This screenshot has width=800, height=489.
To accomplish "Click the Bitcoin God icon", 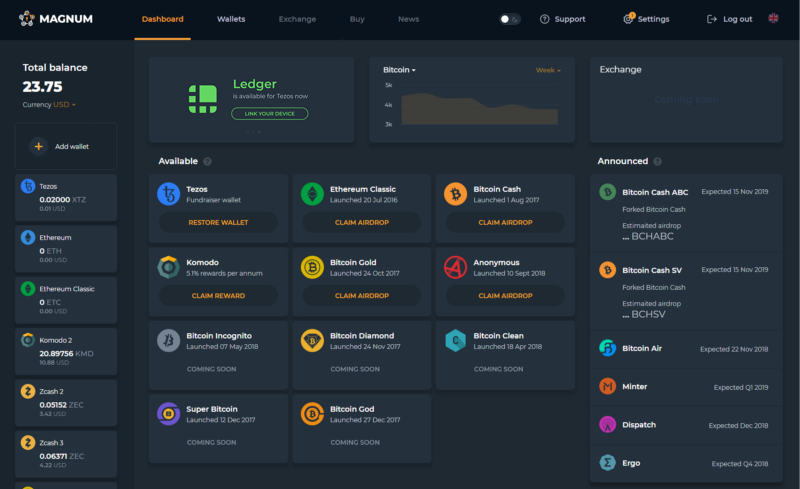I will click(x=312, y=414).
